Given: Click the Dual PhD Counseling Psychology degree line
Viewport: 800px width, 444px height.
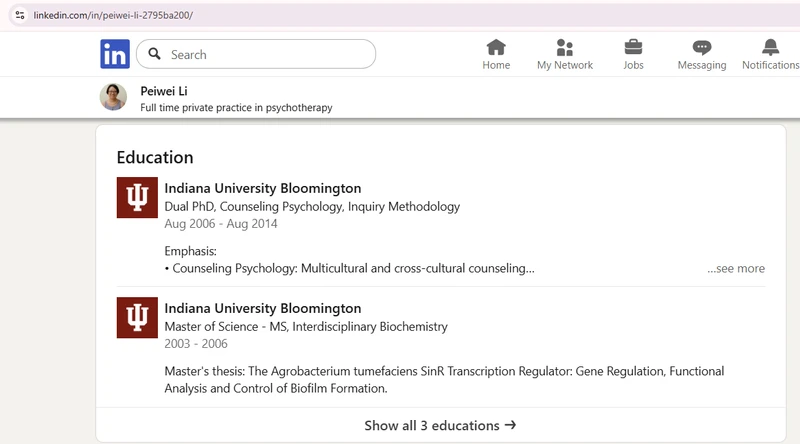Looking at the screenshot, I should 312,207.
